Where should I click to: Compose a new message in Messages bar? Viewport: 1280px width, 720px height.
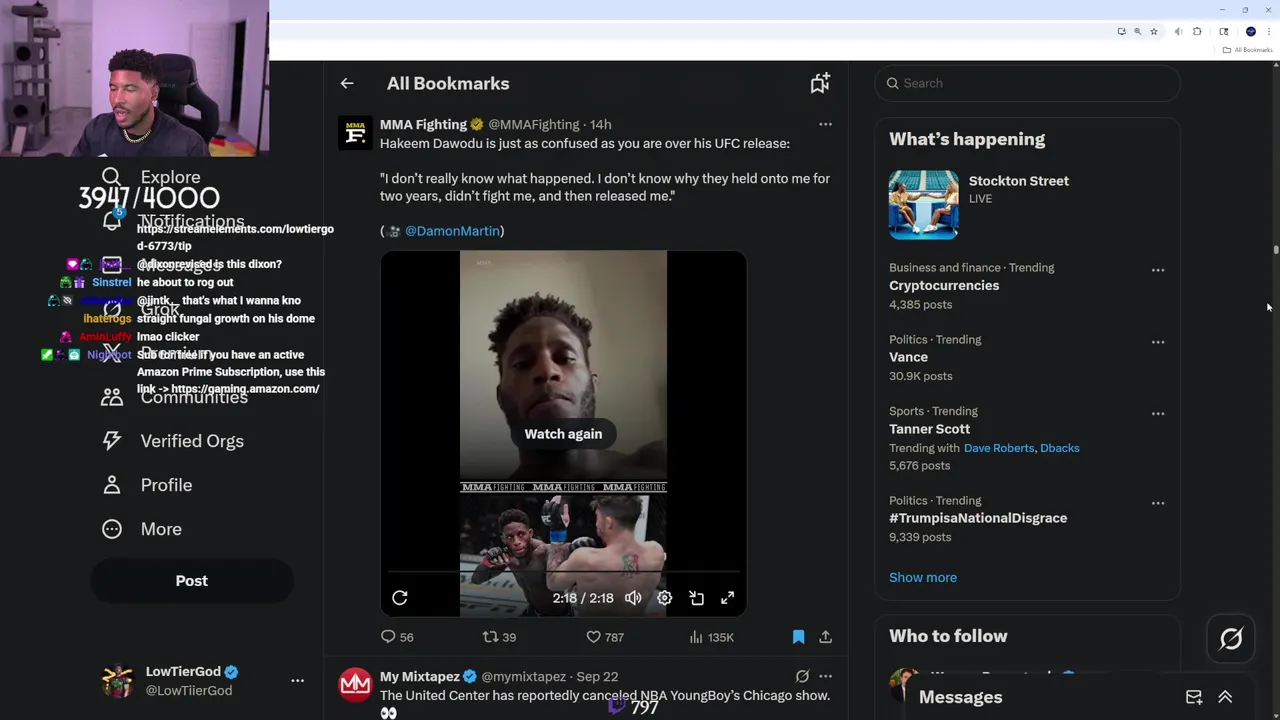point(1194,697)
